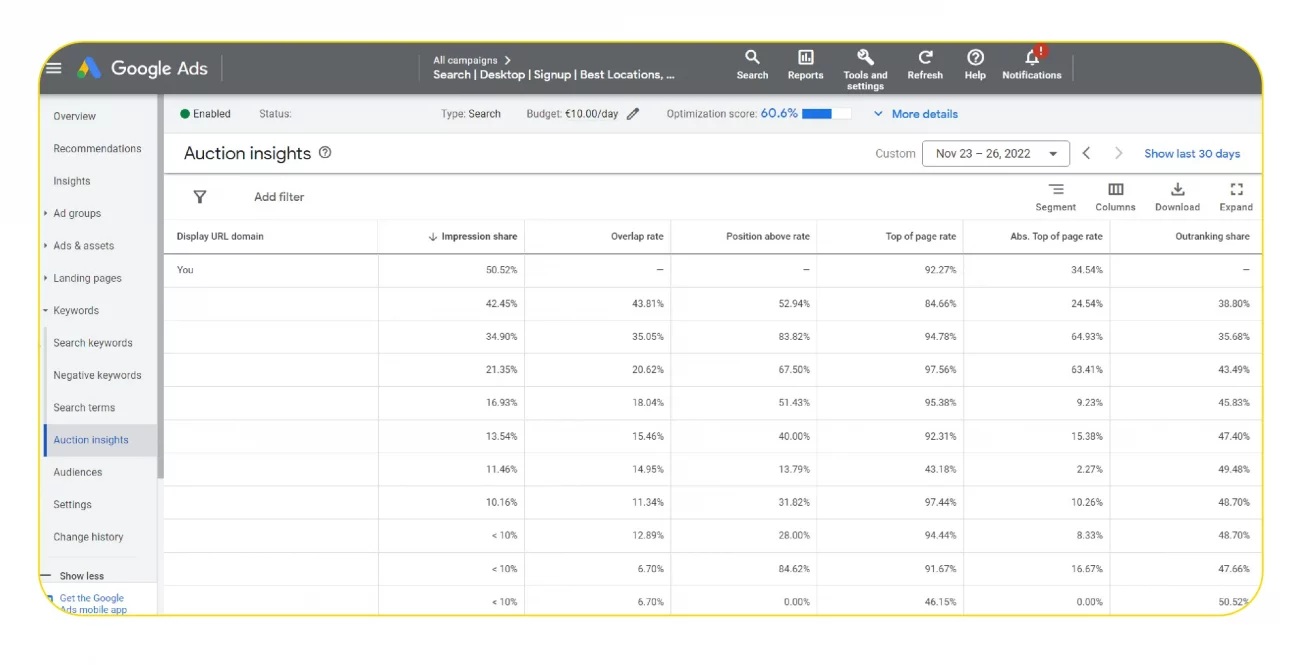Open Recommendations in the sidebar
The height and width of the screenshot is (665, 1300).
coord(97,149)
